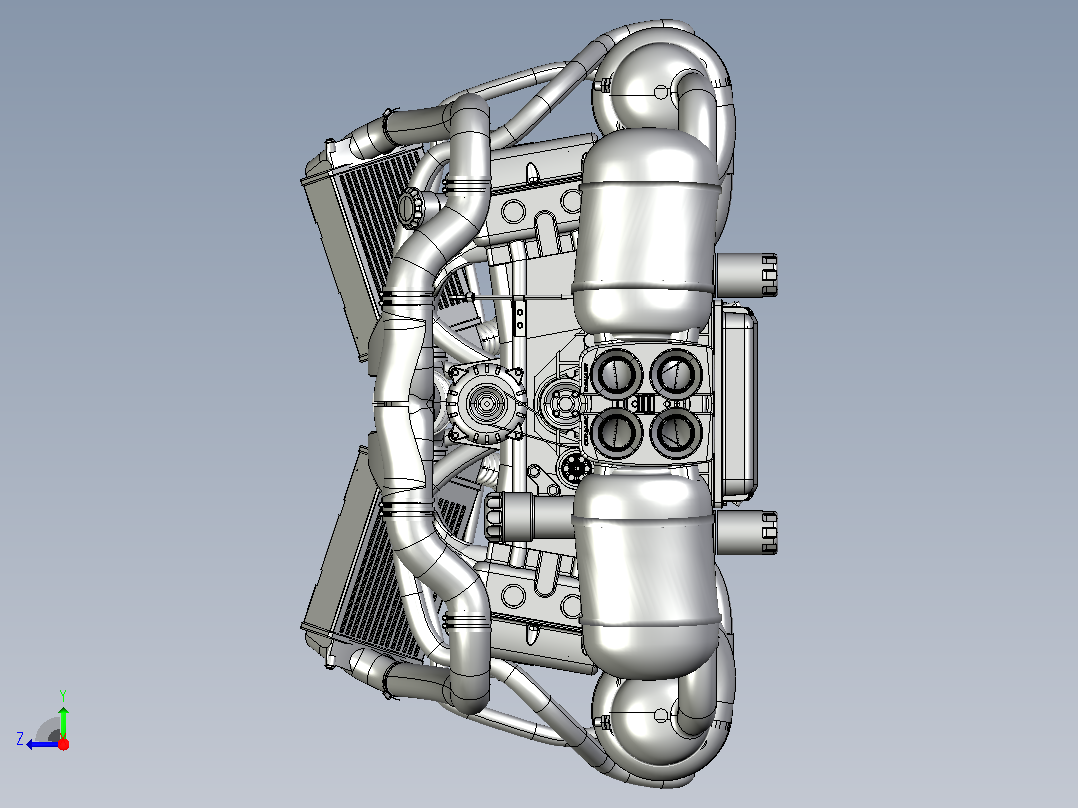Viewport: 1078px width, 808px height.
Task: Select the lower muffler canister on the model
Action: point(646,575)
